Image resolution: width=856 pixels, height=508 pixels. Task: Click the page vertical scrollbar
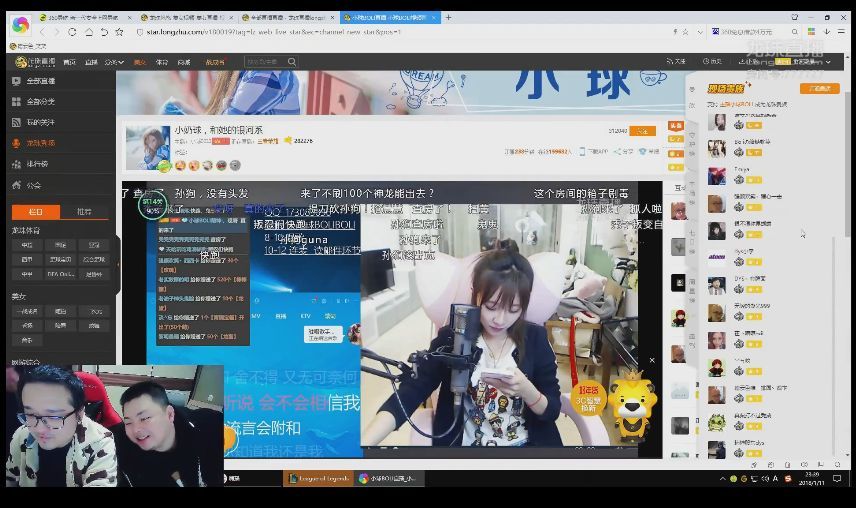[x=847, y=164]
